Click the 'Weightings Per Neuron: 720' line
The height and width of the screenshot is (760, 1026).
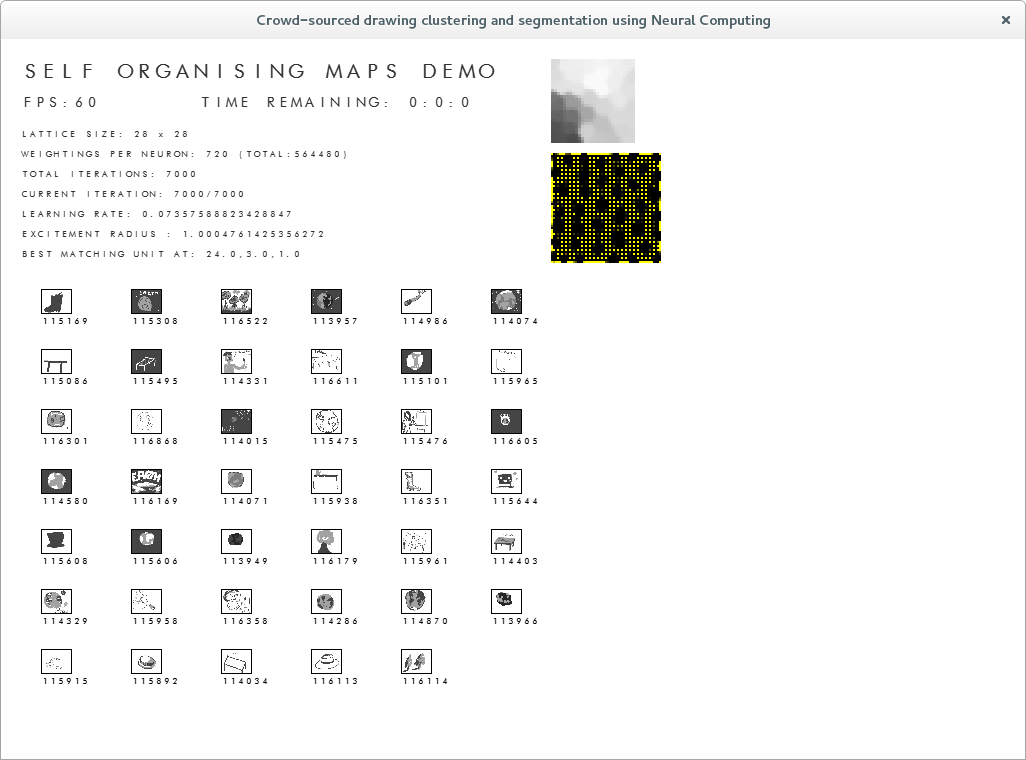tap(184, 154)
